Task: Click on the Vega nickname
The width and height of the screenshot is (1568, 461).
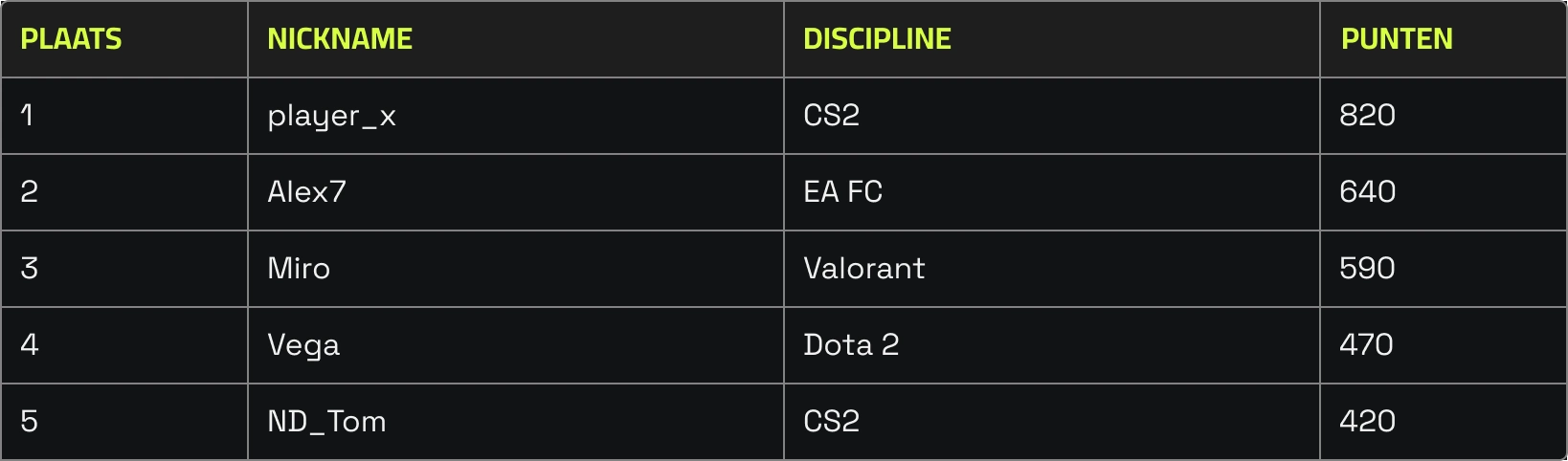Action: tap(303, 345)
